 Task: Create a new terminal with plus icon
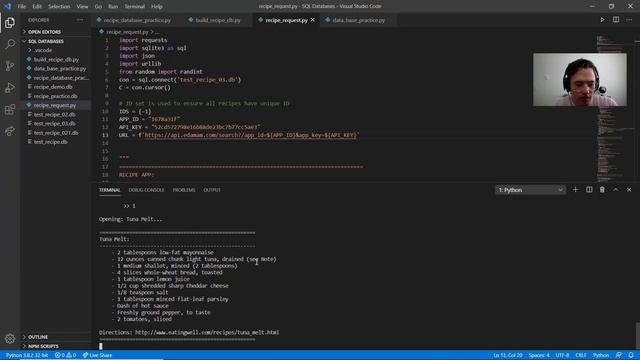click(576, 190)
